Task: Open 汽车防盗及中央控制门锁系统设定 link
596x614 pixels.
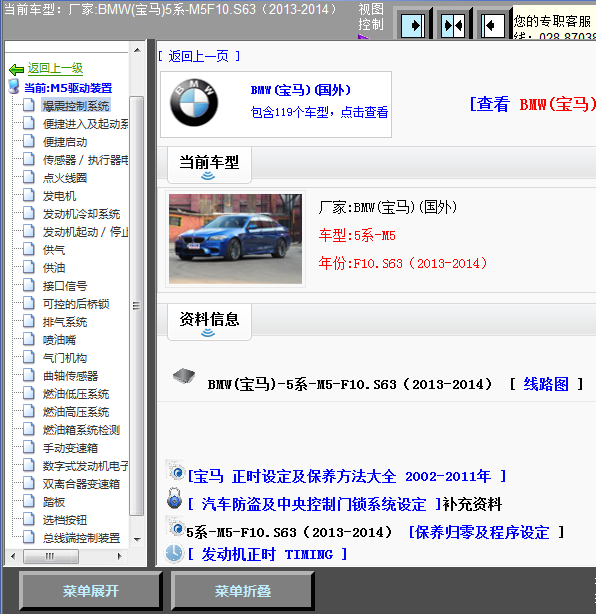Action: (314, 504)
